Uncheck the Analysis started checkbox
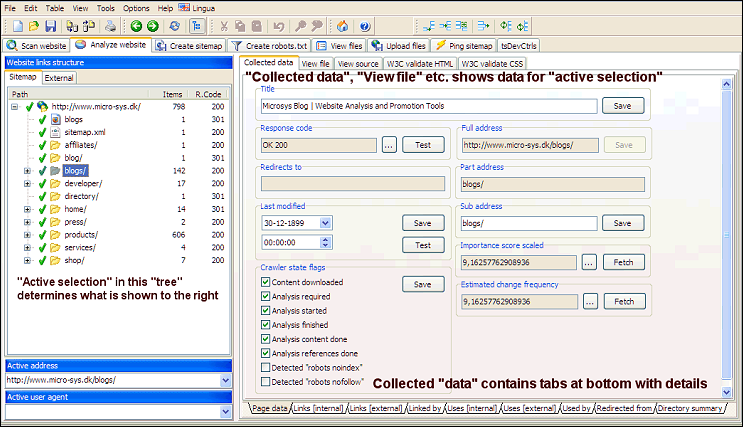The height and width of the screenshot is (427, 743). coord(266,310)
